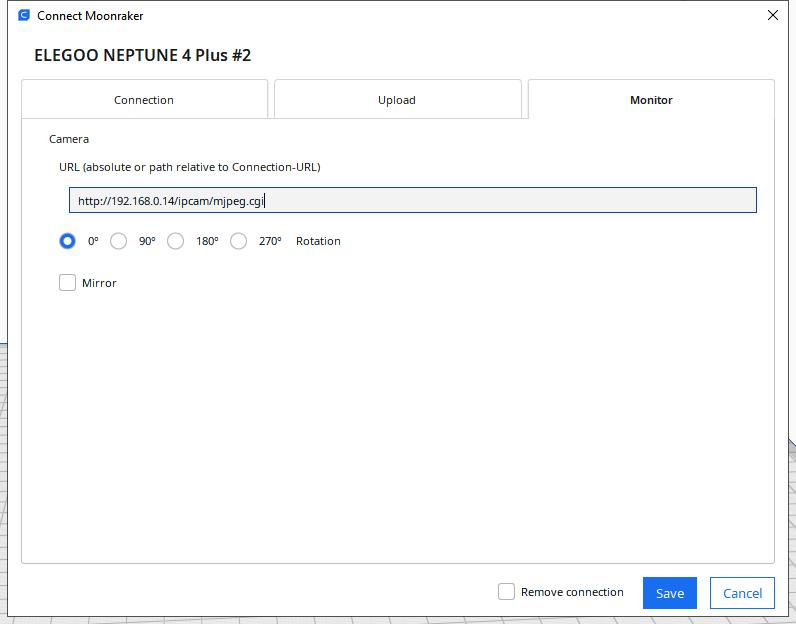The width and height of the screenshot is (796, 624).
Task: Cancel the Connect Moonraker dialog
Action: [742, 593]
